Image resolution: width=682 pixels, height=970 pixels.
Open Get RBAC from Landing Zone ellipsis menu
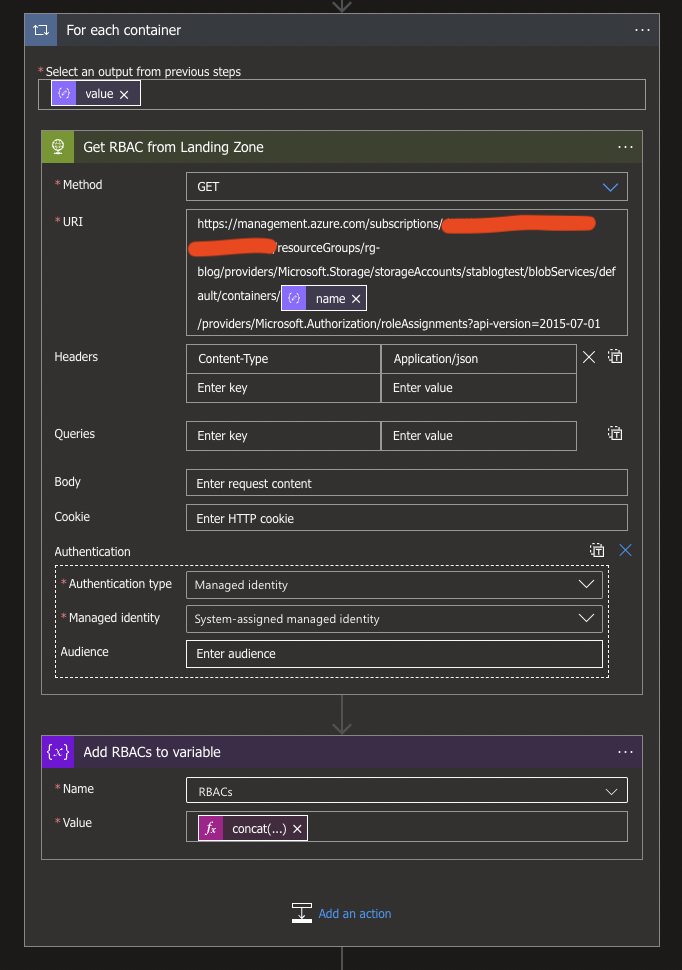point(625,147)
